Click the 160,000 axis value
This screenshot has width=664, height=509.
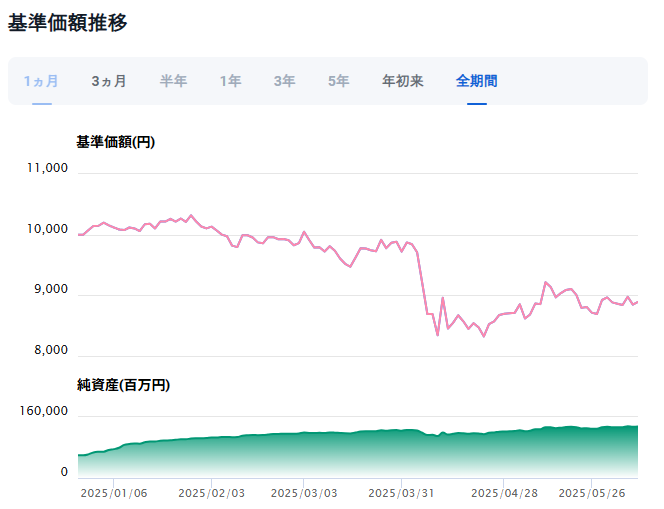click(x=44, y=411)
